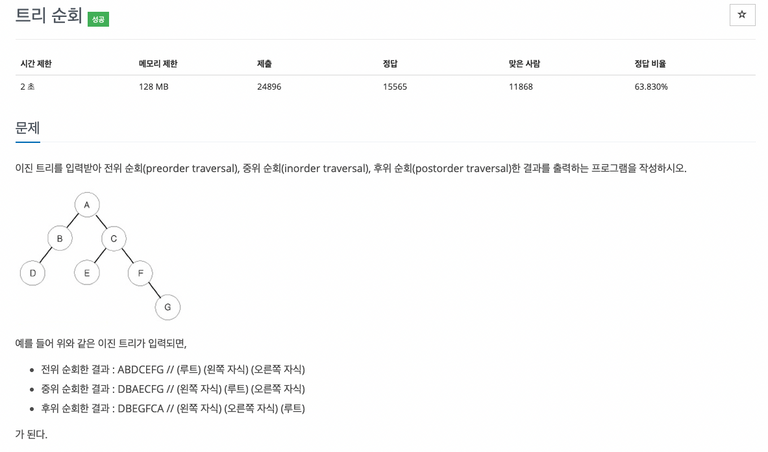This screenshot has height=452, width=768.
Task: Click the postorder result line DBEGFCA
Action: coord(173,408)
